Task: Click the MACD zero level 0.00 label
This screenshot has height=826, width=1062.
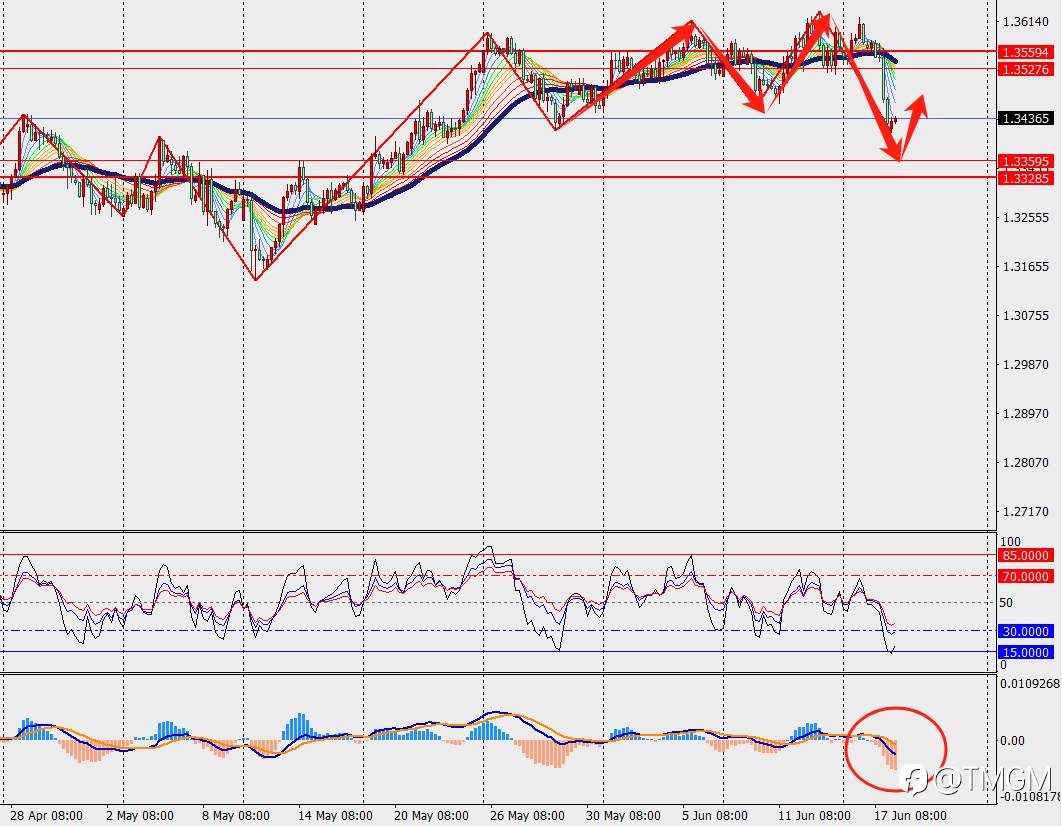Action: [x=1012, y=740]
